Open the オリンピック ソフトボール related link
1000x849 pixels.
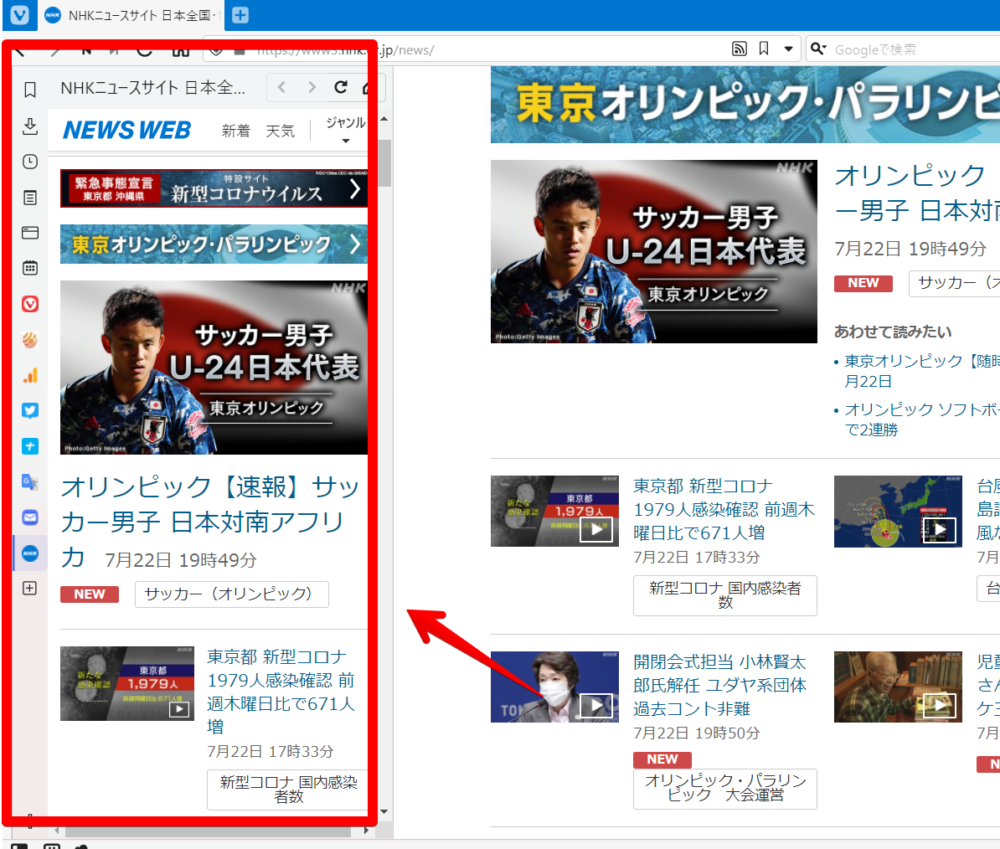[922, 419]
